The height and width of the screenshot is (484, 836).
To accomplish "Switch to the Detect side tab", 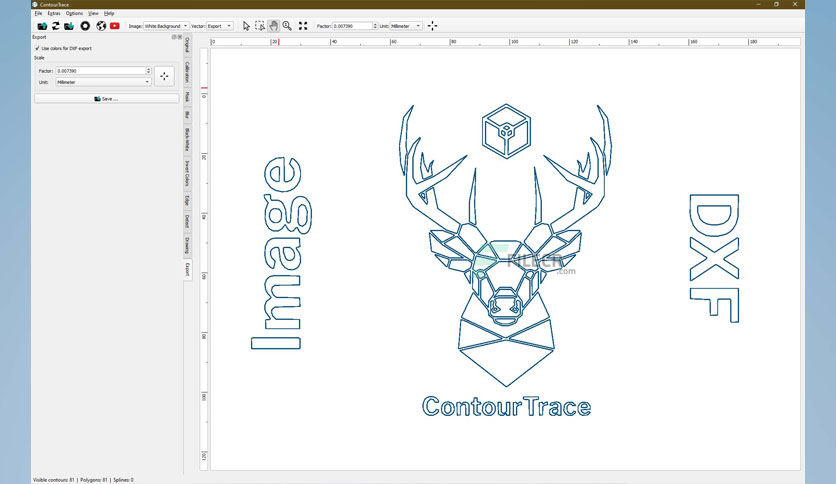I will pos(187,221).
